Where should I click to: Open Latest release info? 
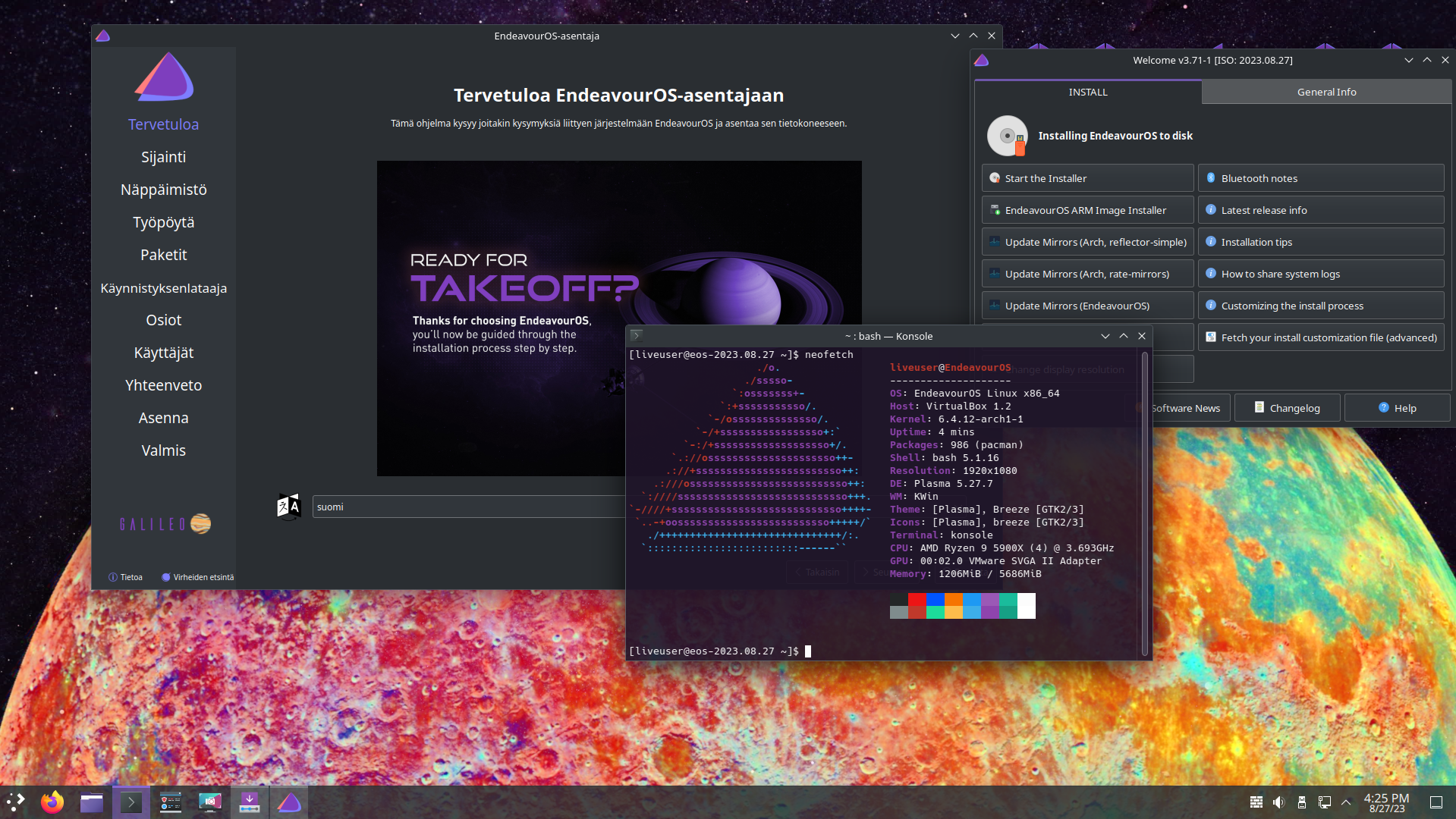pos(1320,210)
